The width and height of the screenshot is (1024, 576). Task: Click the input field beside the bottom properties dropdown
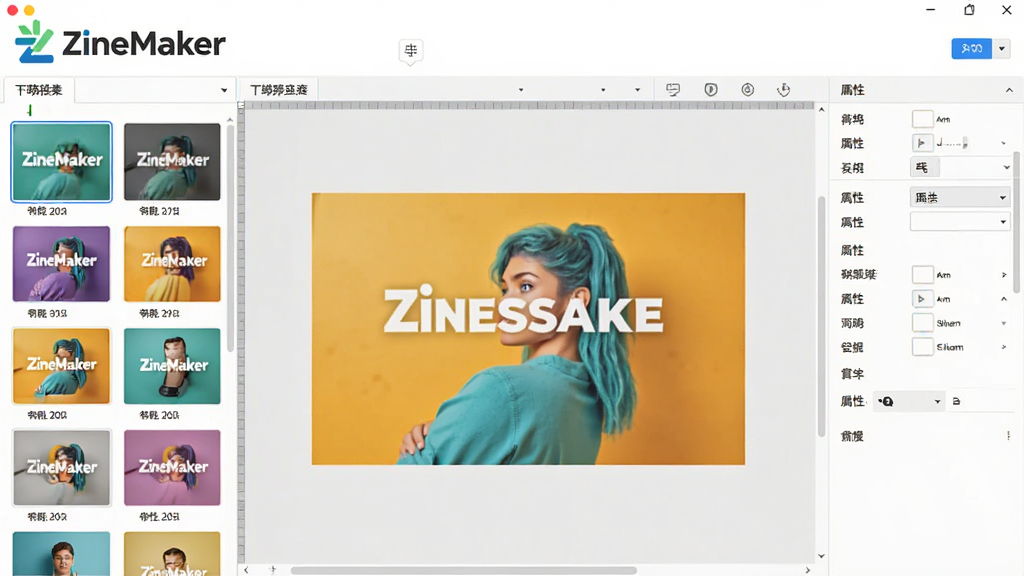coord(982,401)
